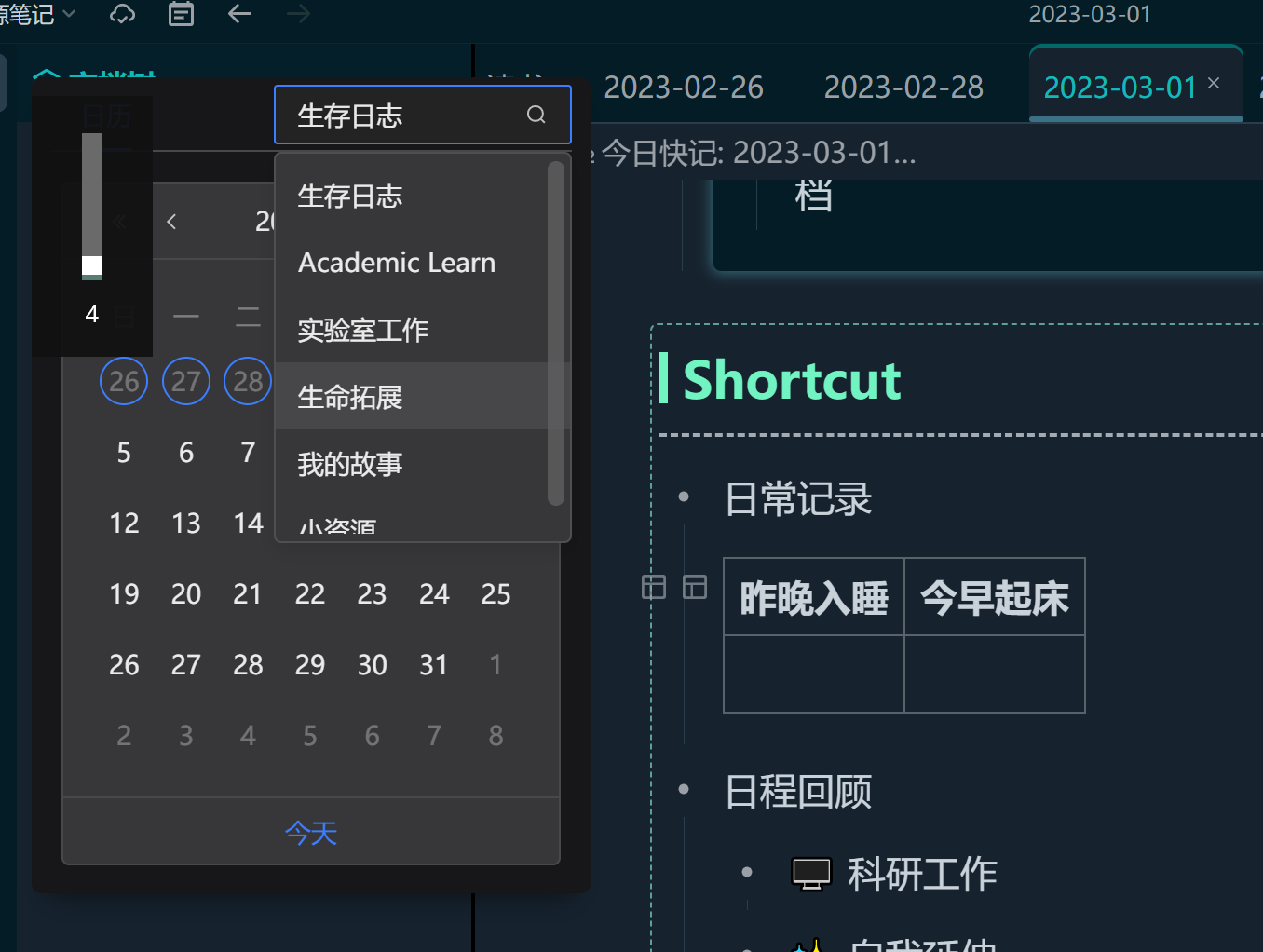Click the double-left arrow to jump back a year
Image resolution: width=1263 pixels, height=952 pixels.
pos(119,221)
